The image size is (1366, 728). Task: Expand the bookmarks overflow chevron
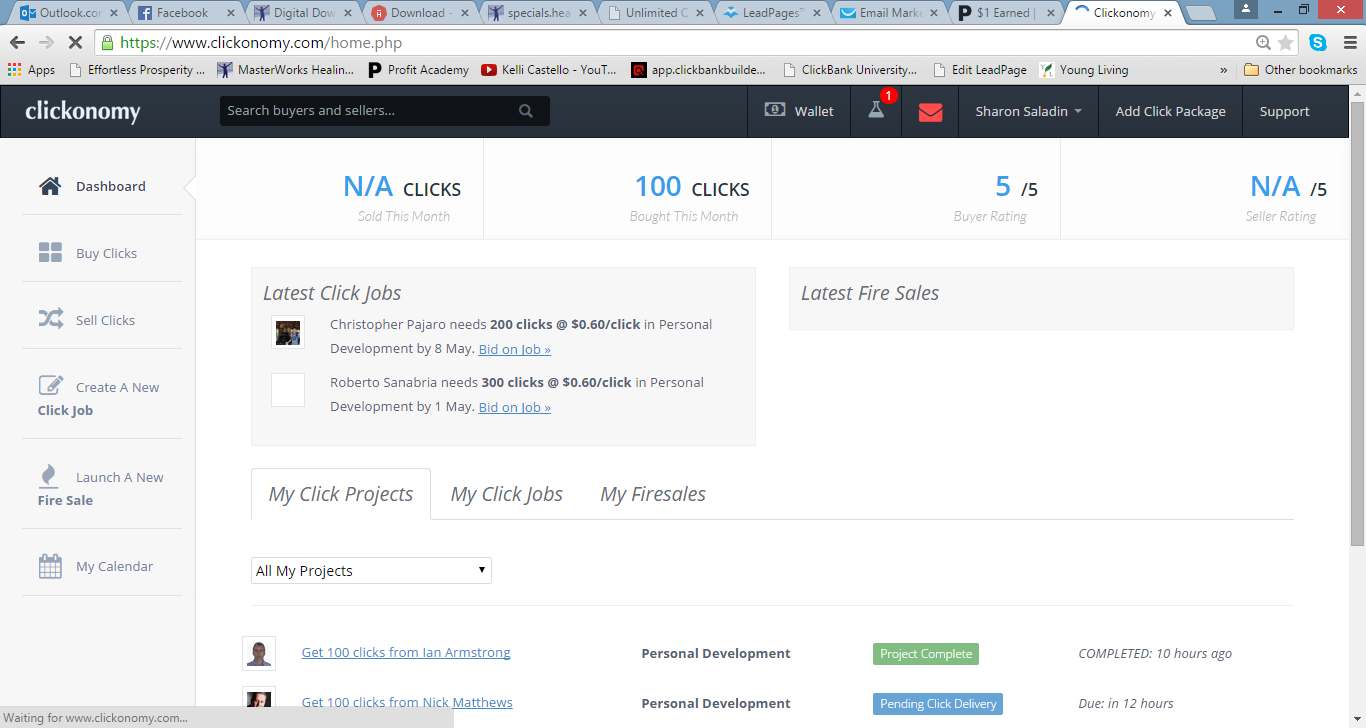pos(1224,70)
